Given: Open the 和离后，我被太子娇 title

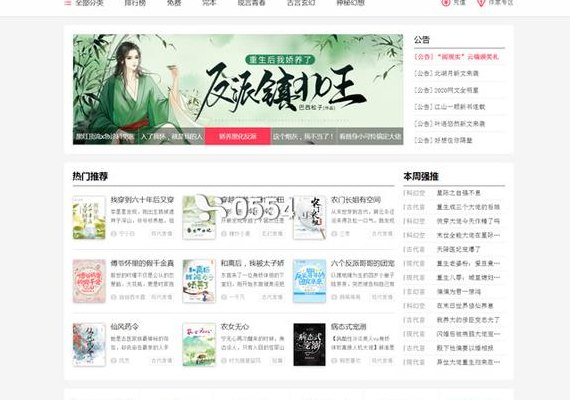Looking at the screenshot, I should [x=252, y=263].
